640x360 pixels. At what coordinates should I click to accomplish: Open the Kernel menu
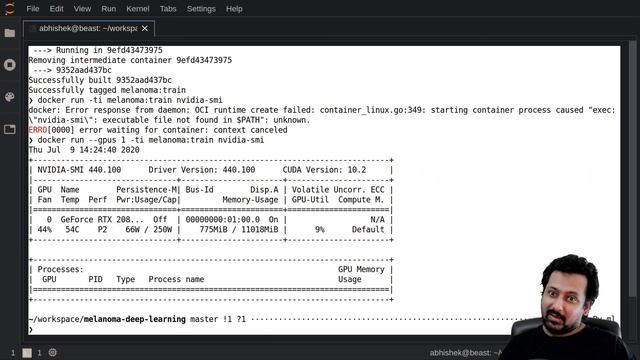(138, 9)
